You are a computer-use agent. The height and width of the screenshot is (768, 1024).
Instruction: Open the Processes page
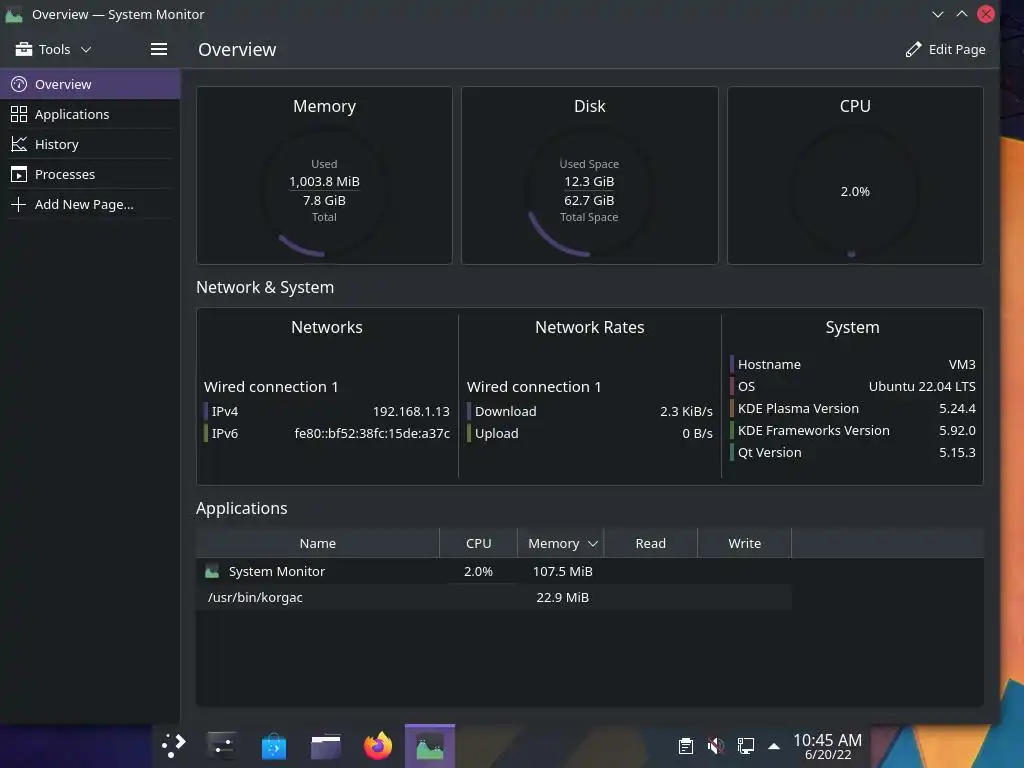(90, 174)
